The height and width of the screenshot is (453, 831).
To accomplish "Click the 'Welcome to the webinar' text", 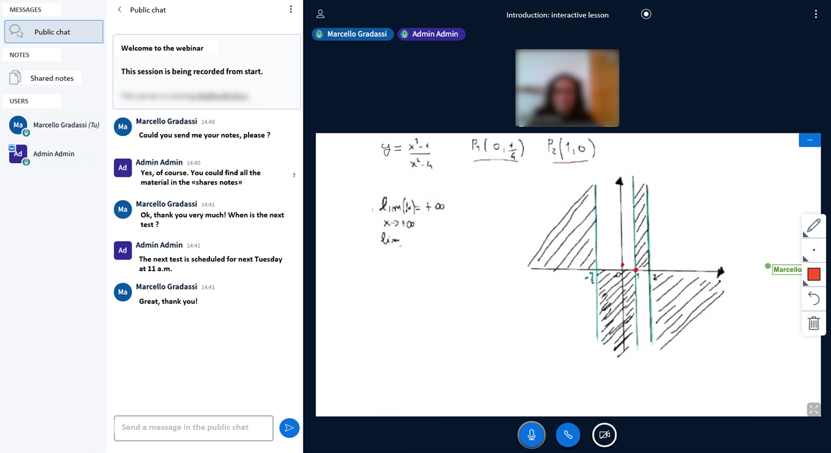I will point(162,48).
